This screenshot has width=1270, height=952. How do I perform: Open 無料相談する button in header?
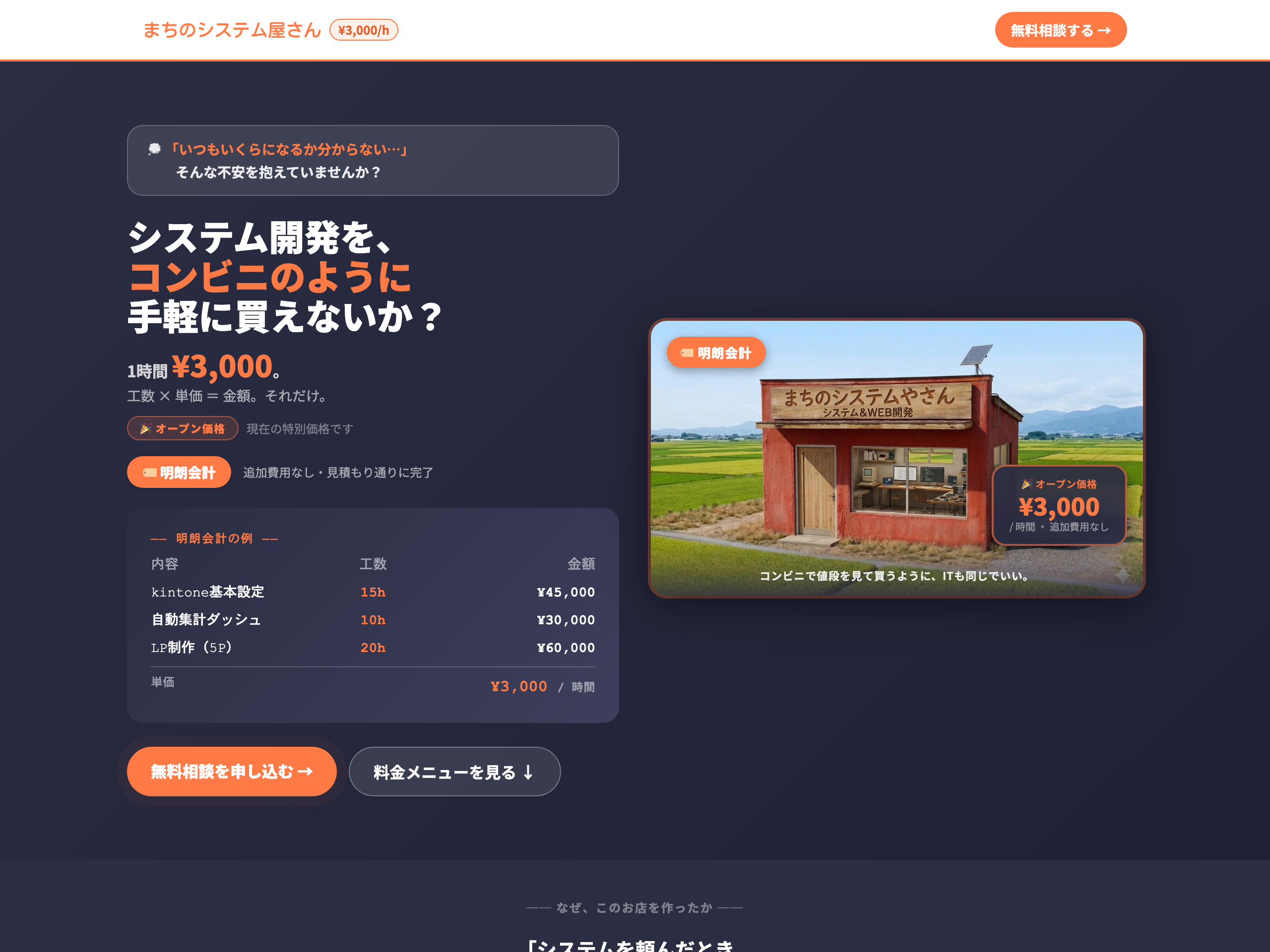coord(1061,30)
